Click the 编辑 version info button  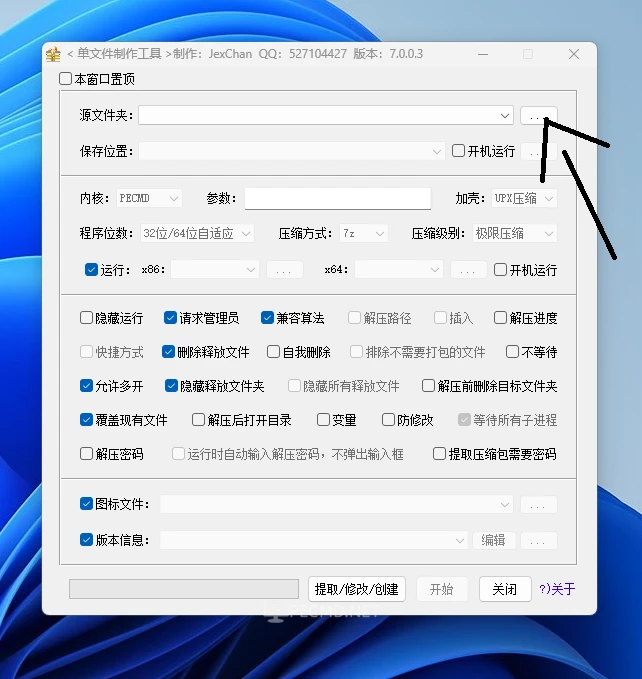494,540
